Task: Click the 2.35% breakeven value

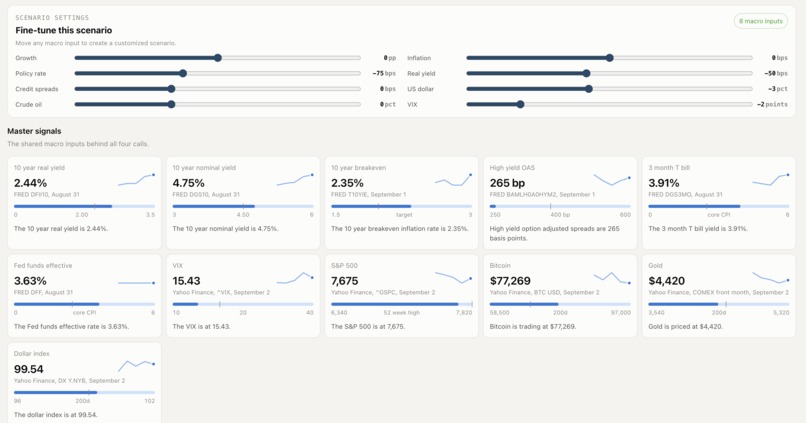Action: tap(347, 183)
